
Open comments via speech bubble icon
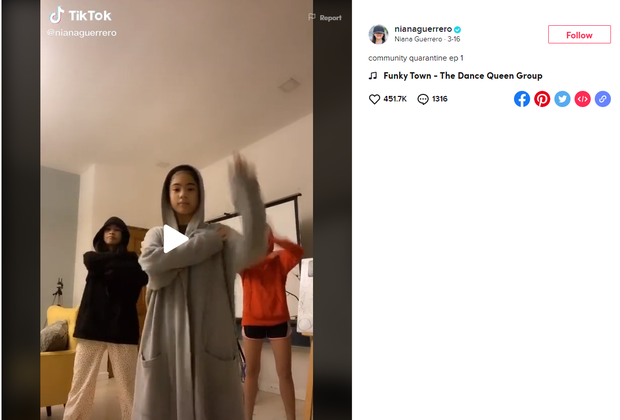tap(423, 99)
